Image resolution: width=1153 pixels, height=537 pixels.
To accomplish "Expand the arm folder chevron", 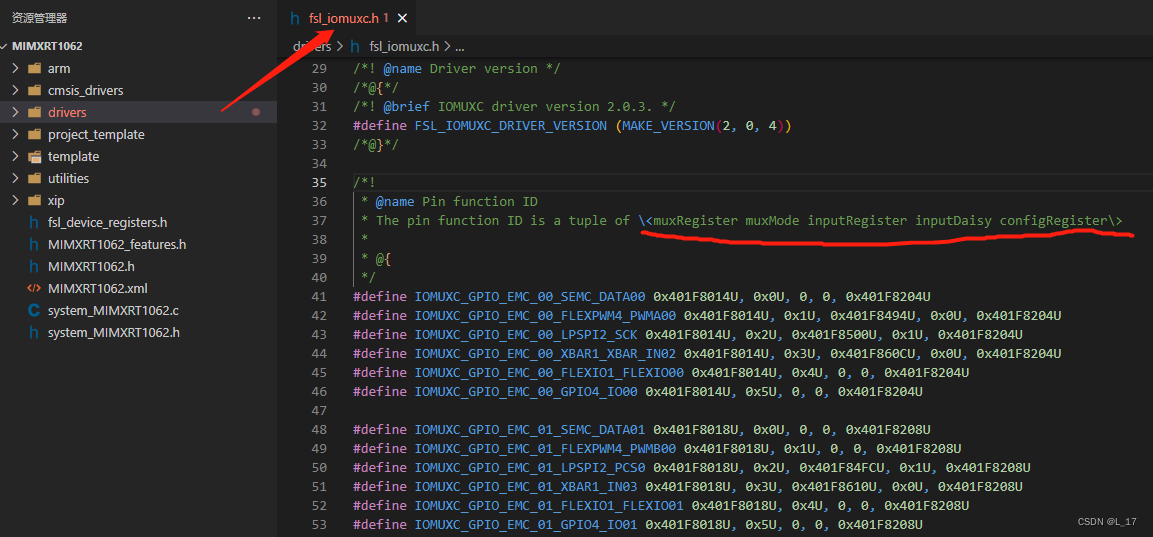I will (x=15, y=68).
